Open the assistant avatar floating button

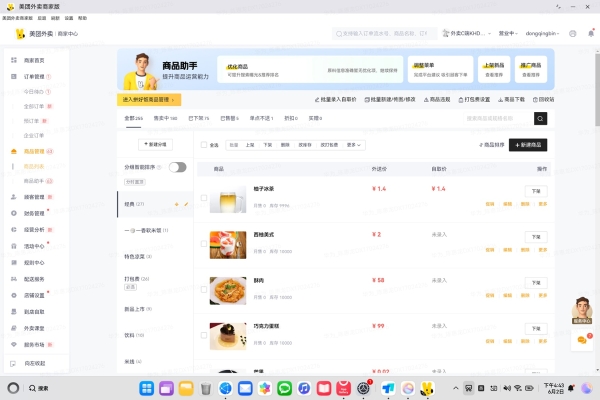(x=582, y=310)
